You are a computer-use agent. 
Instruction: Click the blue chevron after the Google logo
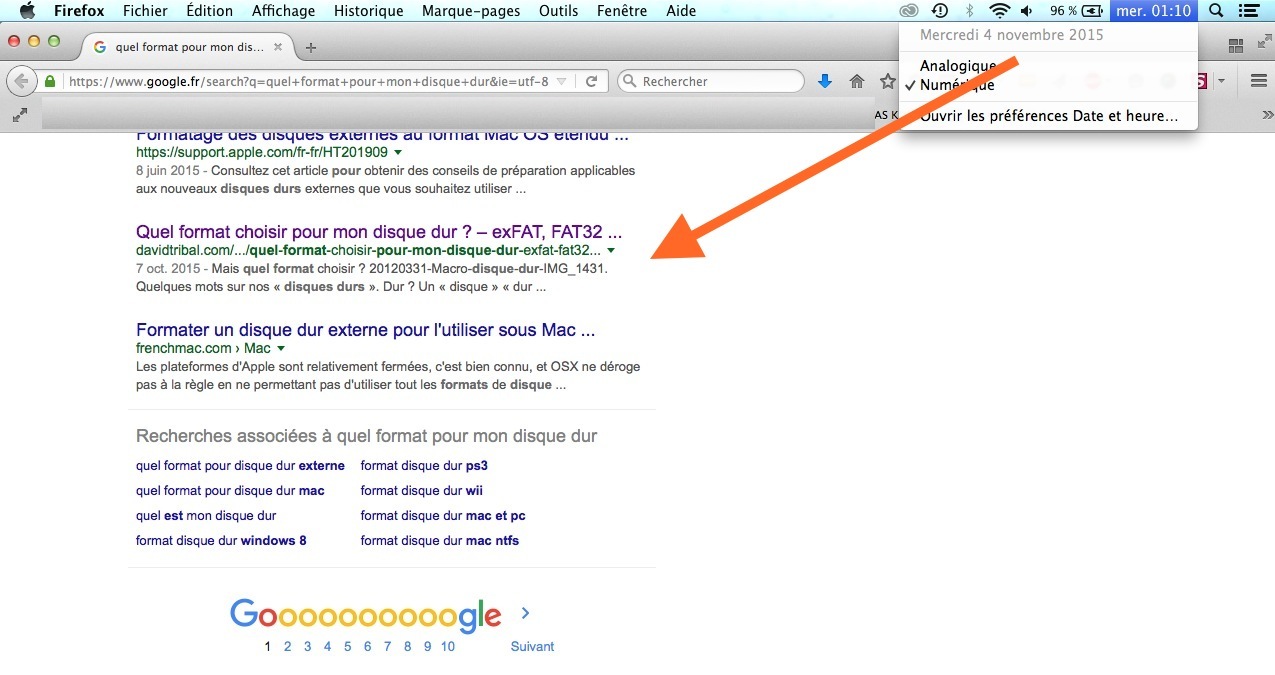[x=526, y=614]
